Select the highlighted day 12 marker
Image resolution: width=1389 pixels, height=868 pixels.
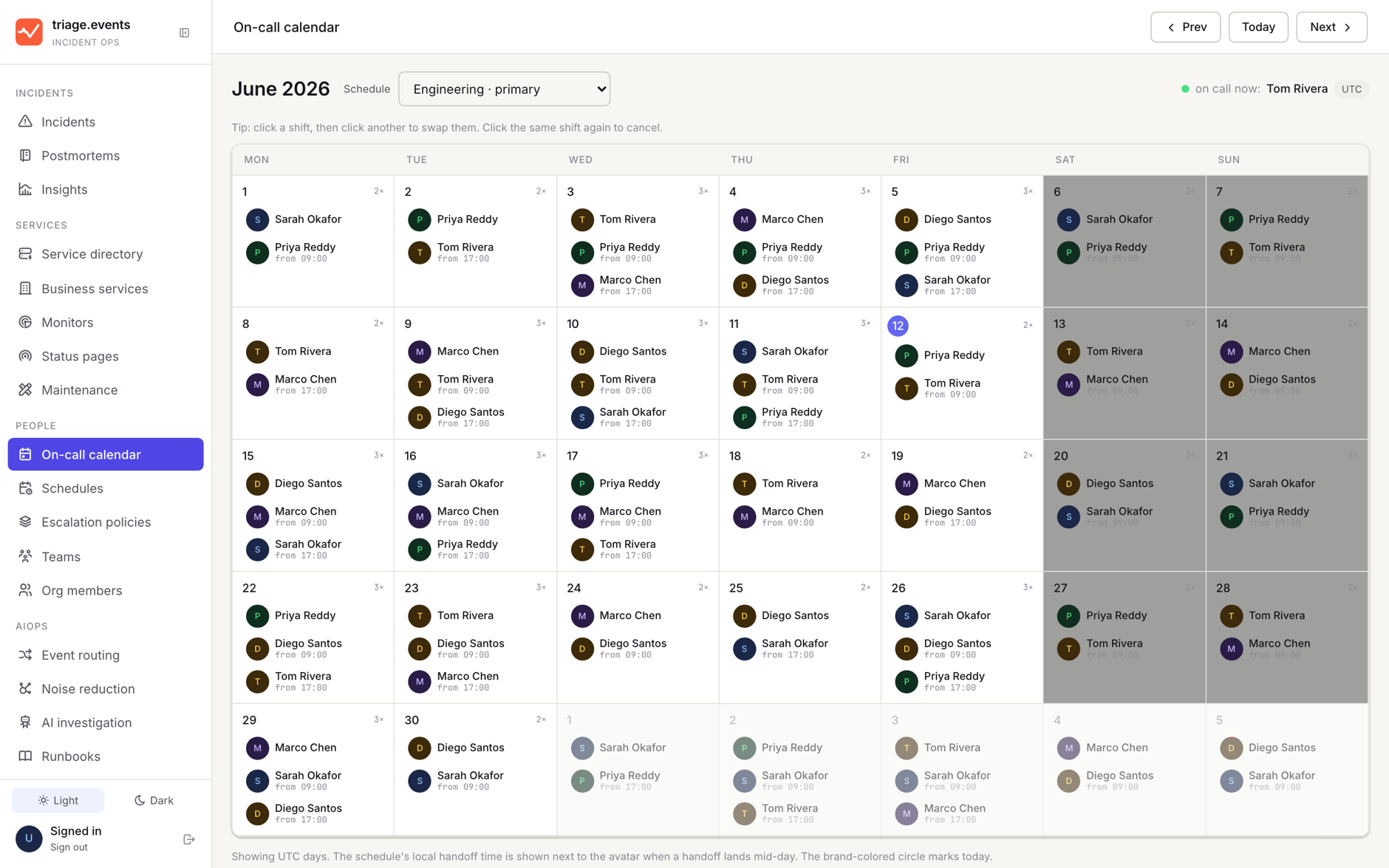tap(898, 326)
